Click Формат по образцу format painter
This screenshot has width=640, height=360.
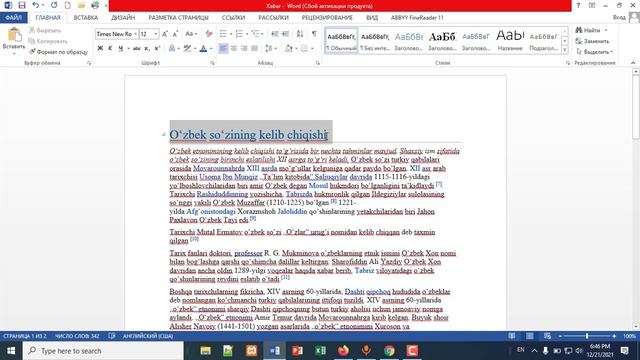coord(58,52)
